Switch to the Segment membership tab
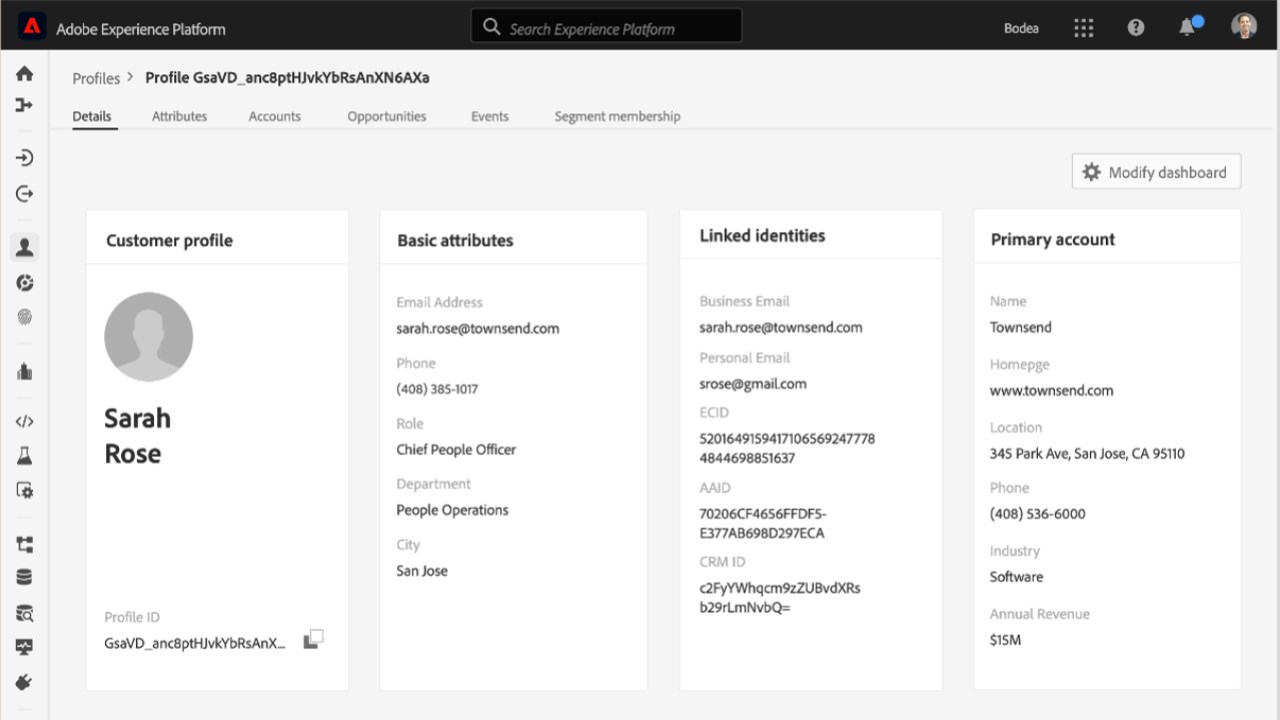The width and height of the screenshot is (1280, 720). tap(617, 116)
